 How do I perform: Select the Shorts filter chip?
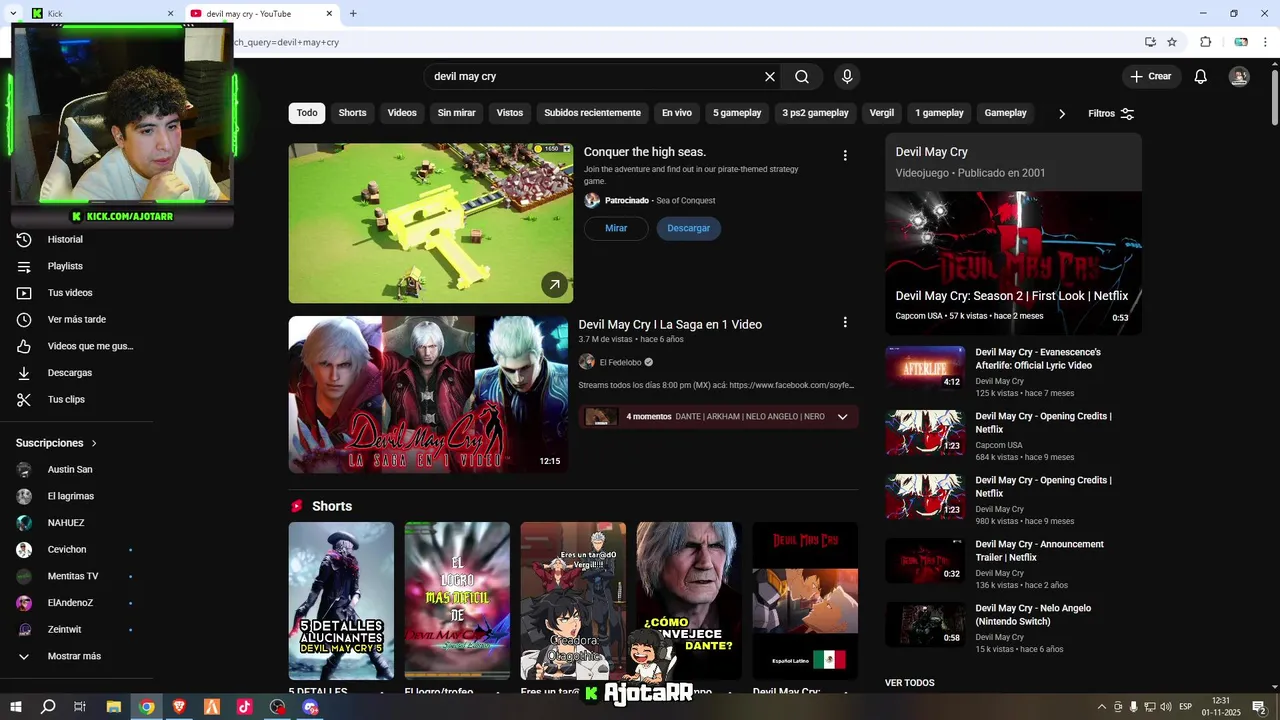point(352,113)
